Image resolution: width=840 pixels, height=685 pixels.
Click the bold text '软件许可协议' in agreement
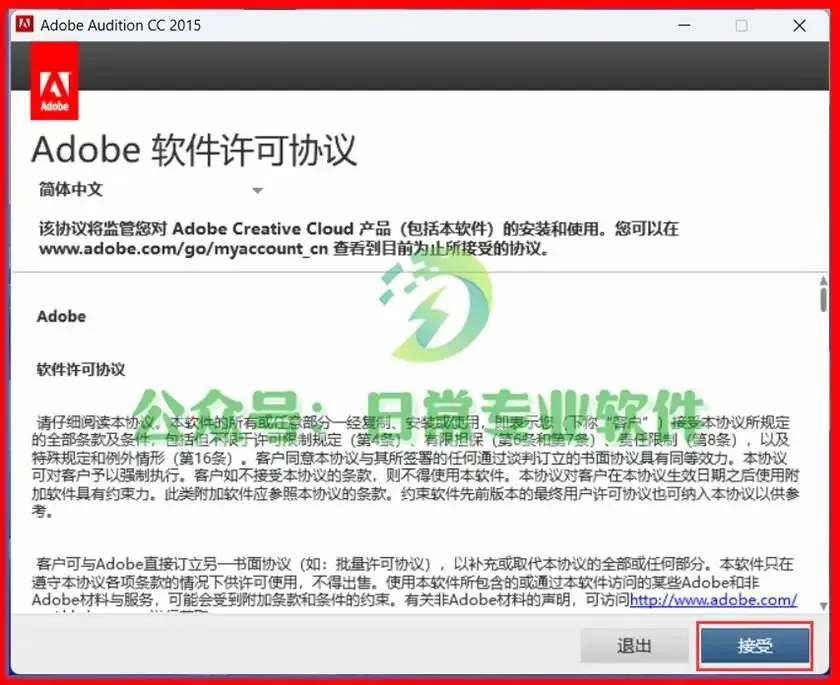tap(81, 369)
